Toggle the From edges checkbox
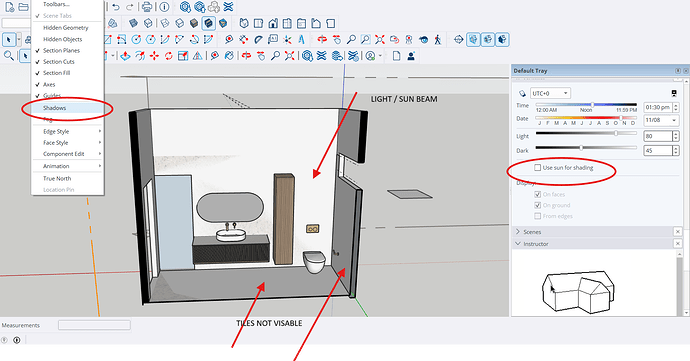690x361 pixels. pyautogui.click(x=537, y=216)
